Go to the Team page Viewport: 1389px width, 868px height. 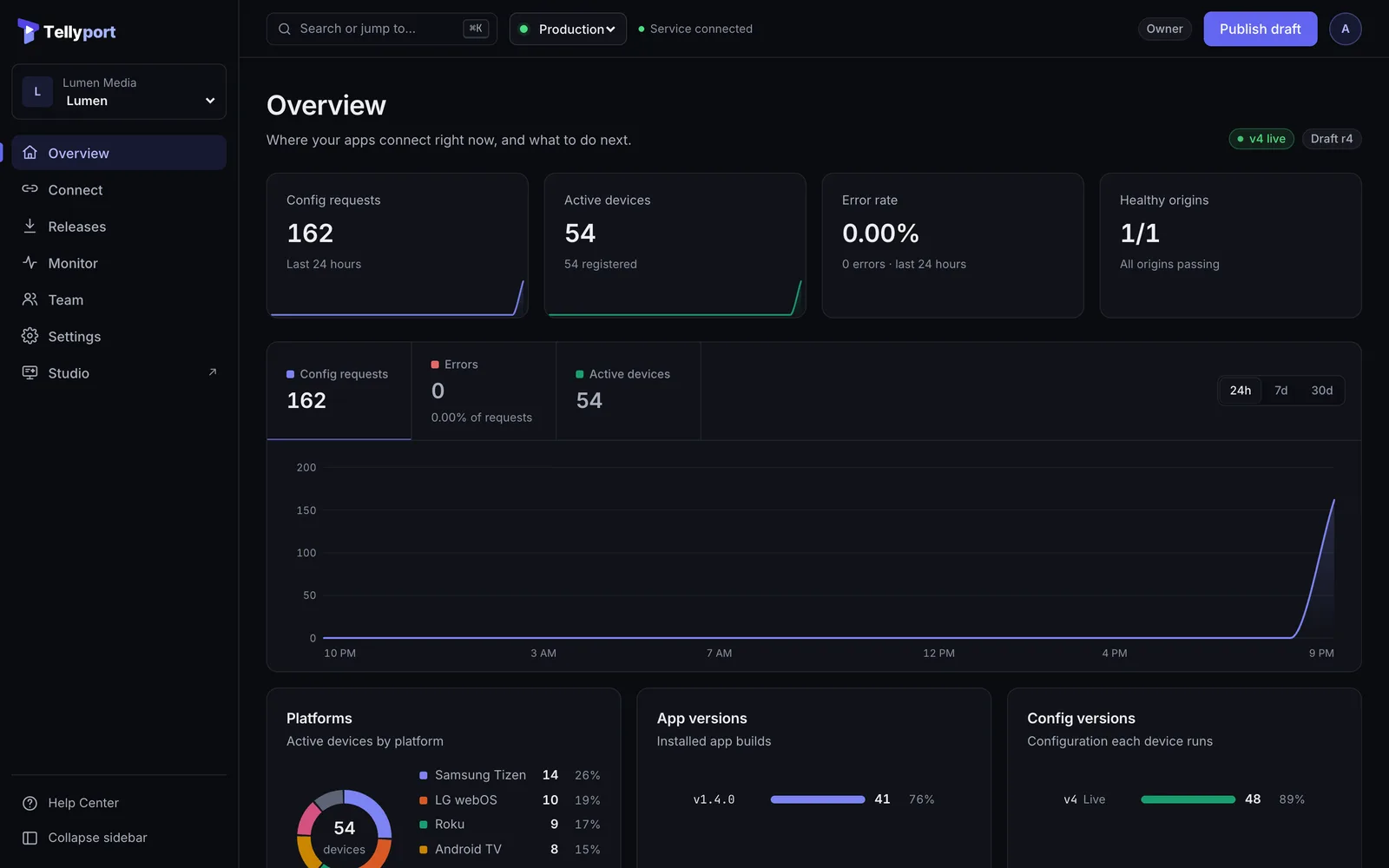119,299
